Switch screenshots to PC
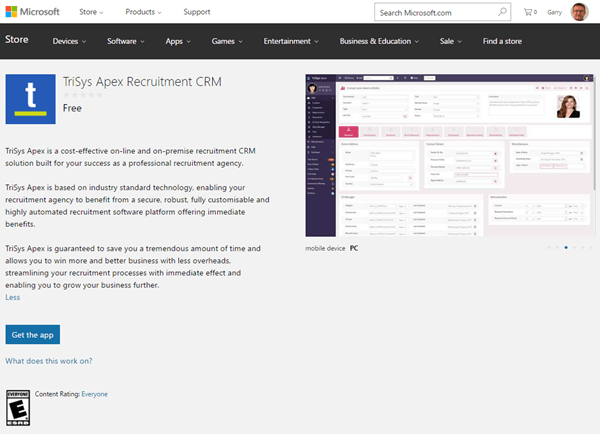This screenshot has width=600, height=434. (354, 248)
